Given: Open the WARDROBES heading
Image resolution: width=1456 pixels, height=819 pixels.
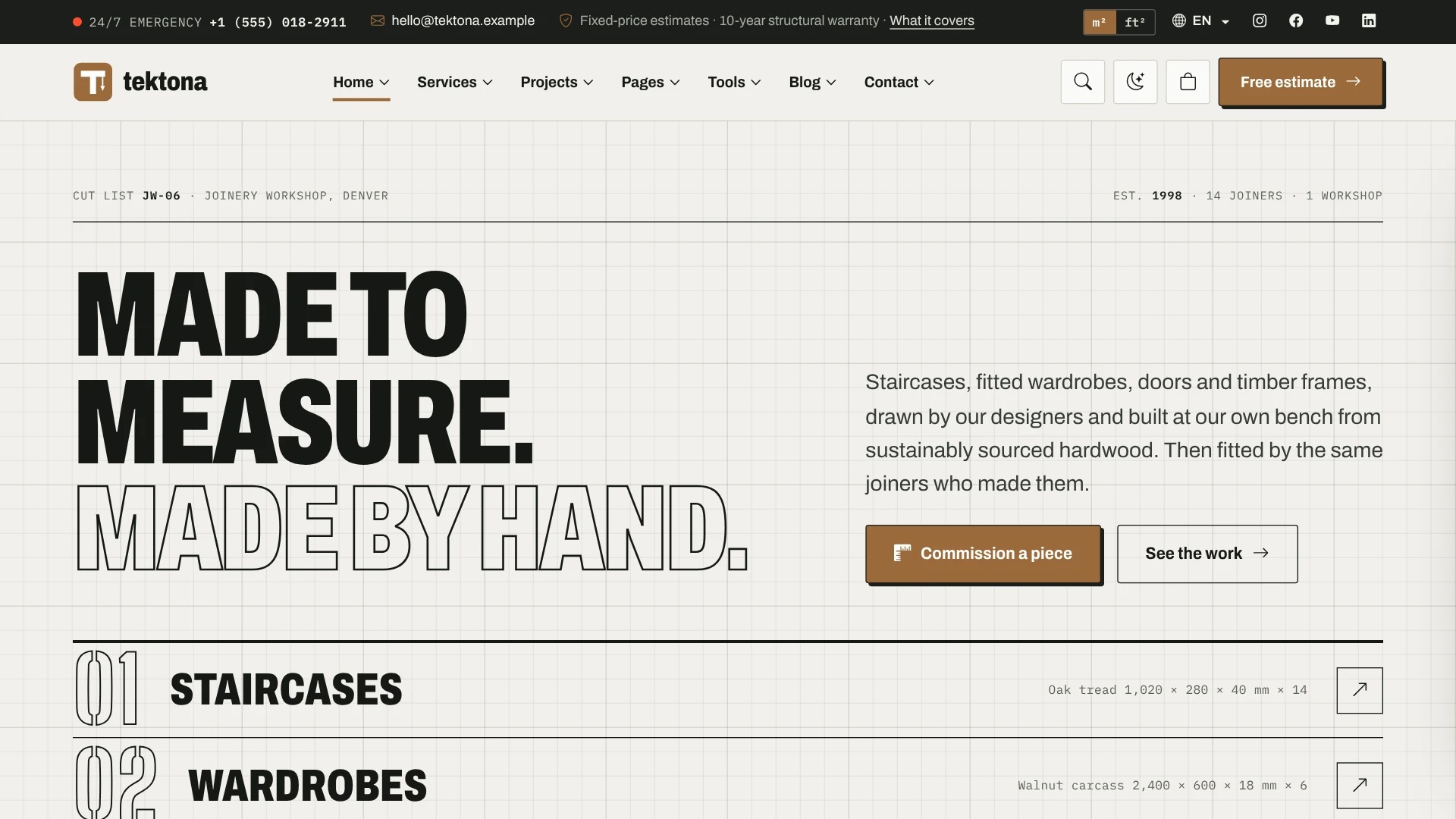Looking at the screenshot, I should click(x=307, y=786).
